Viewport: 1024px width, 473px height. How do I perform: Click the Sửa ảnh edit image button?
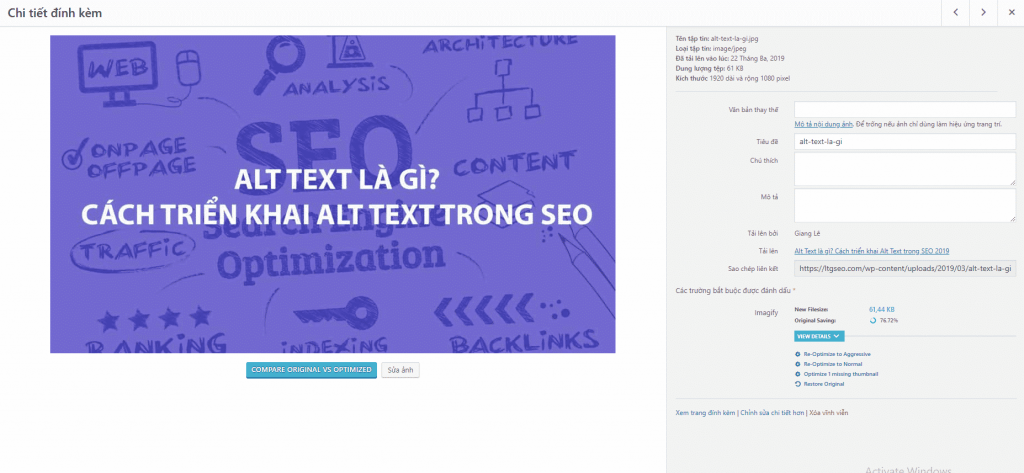click(400, 370)
